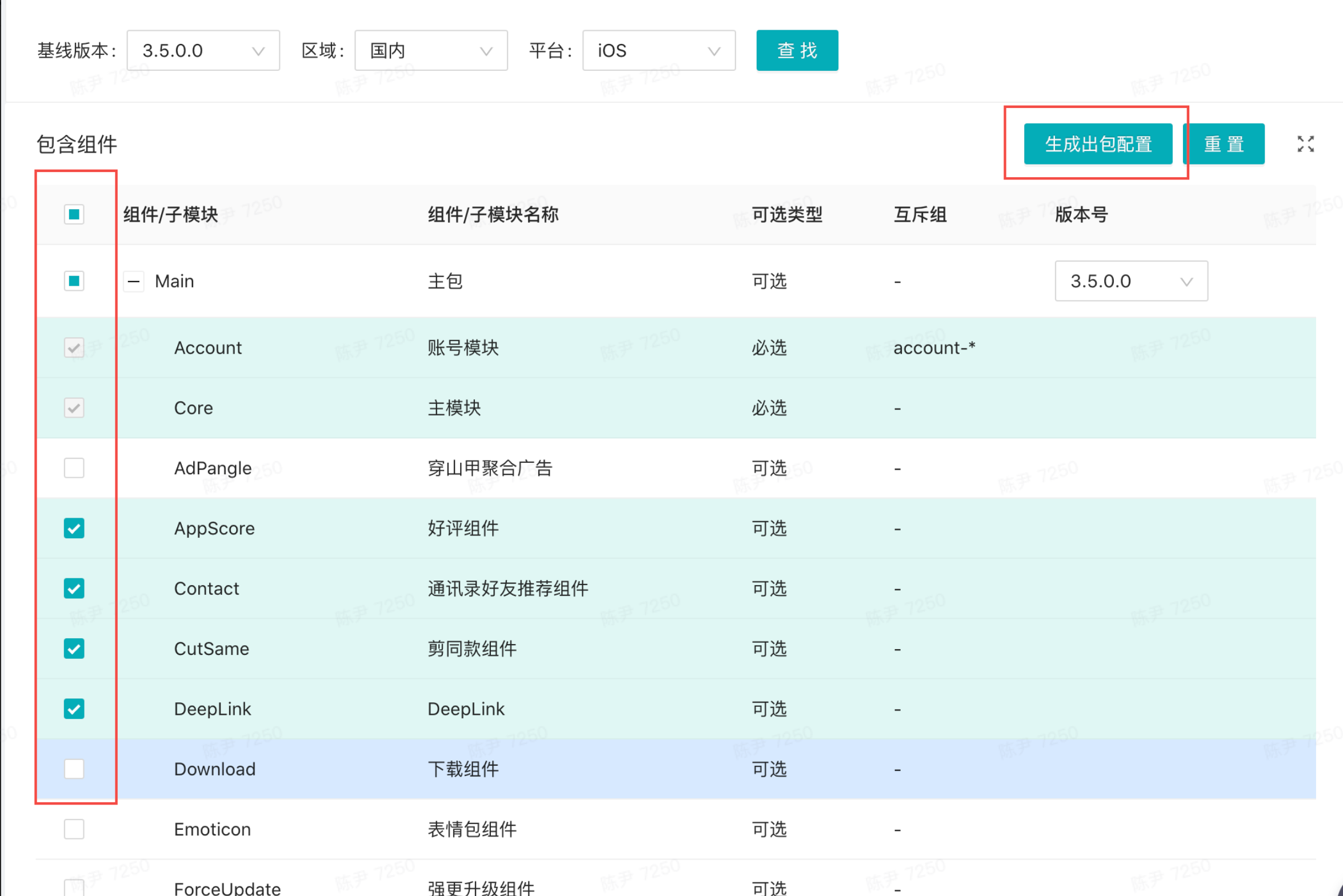This screenshot has height=896, width=1343.
Task: Click the 重置 reset button
Action: pos(1224,144)
